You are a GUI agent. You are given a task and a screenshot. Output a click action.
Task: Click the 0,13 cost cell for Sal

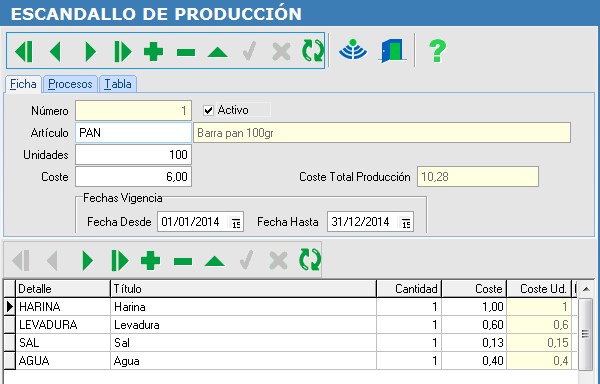point(474,343)
